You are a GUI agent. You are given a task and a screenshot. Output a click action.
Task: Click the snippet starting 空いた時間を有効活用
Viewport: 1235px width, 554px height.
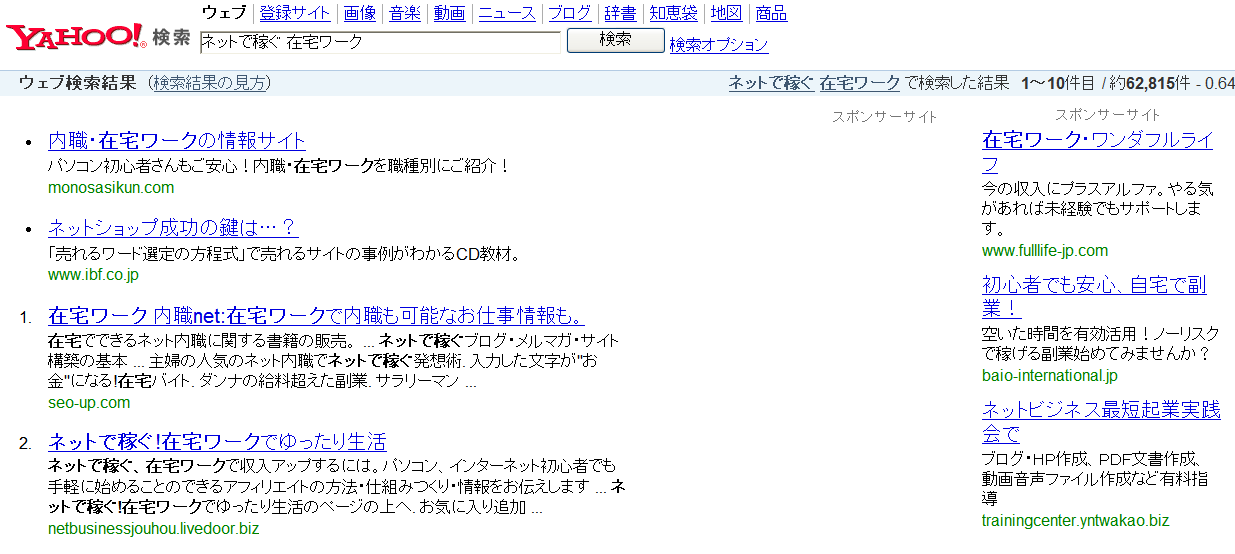1101,344
